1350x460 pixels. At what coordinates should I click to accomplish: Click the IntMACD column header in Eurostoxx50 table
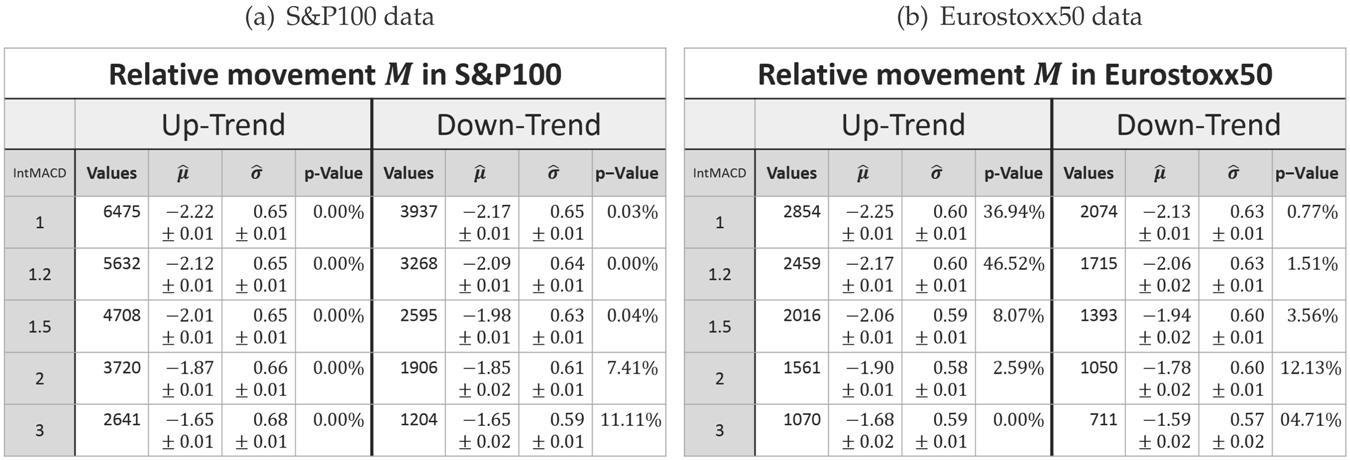[719, 173]
